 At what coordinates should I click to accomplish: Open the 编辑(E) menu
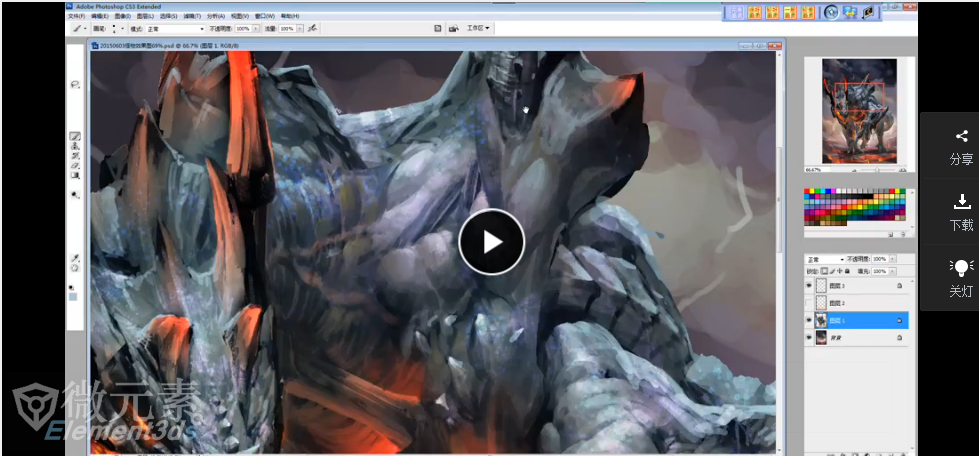pos(100,16)
